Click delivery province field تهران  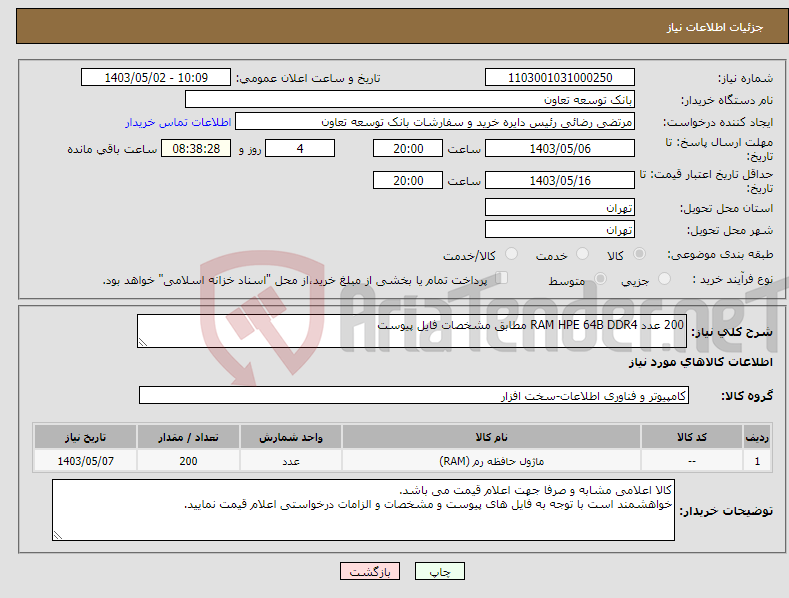pyautogui.click(x=560, y=207)
